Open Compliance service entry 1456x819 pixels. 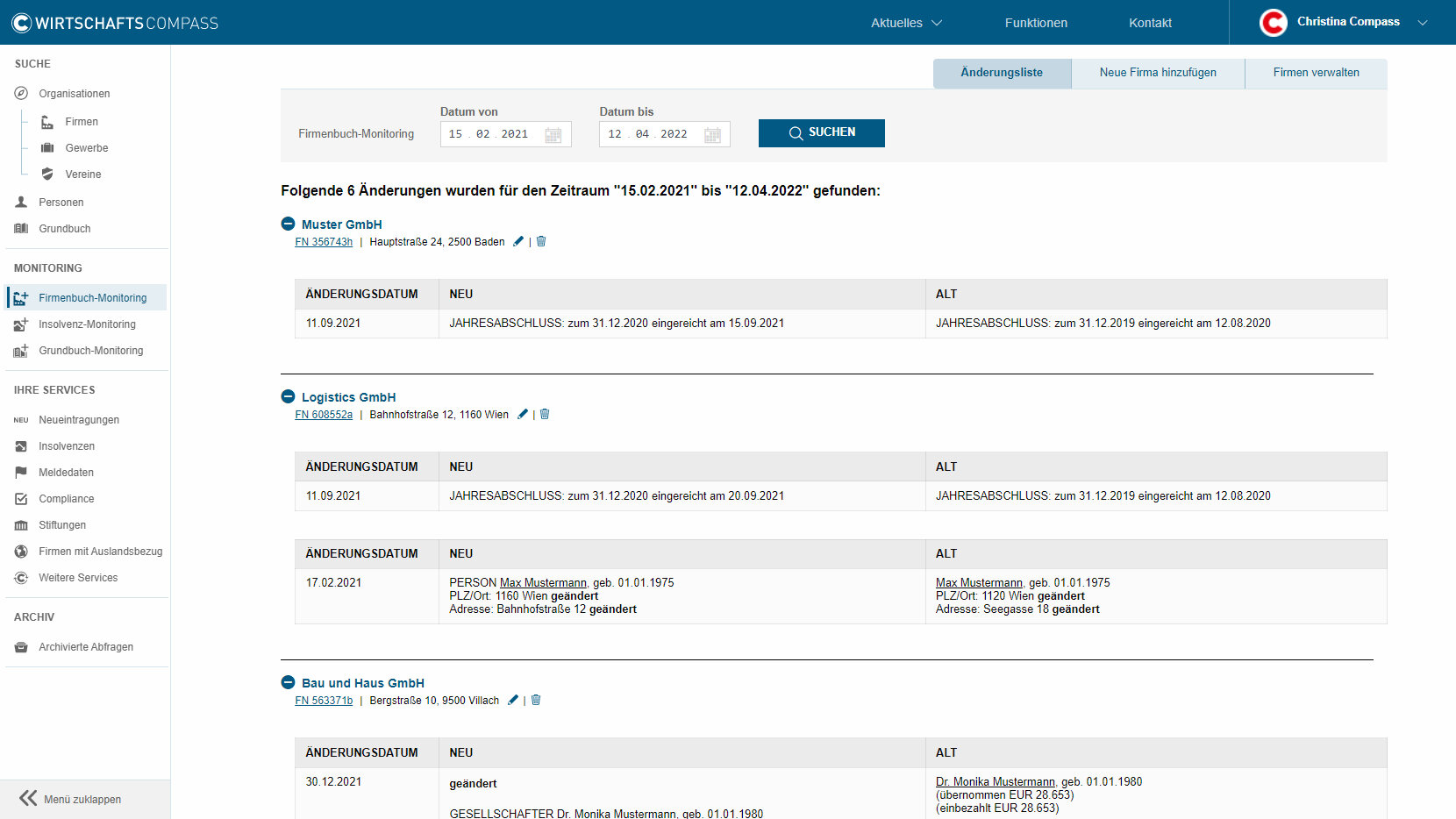[67, 499]
